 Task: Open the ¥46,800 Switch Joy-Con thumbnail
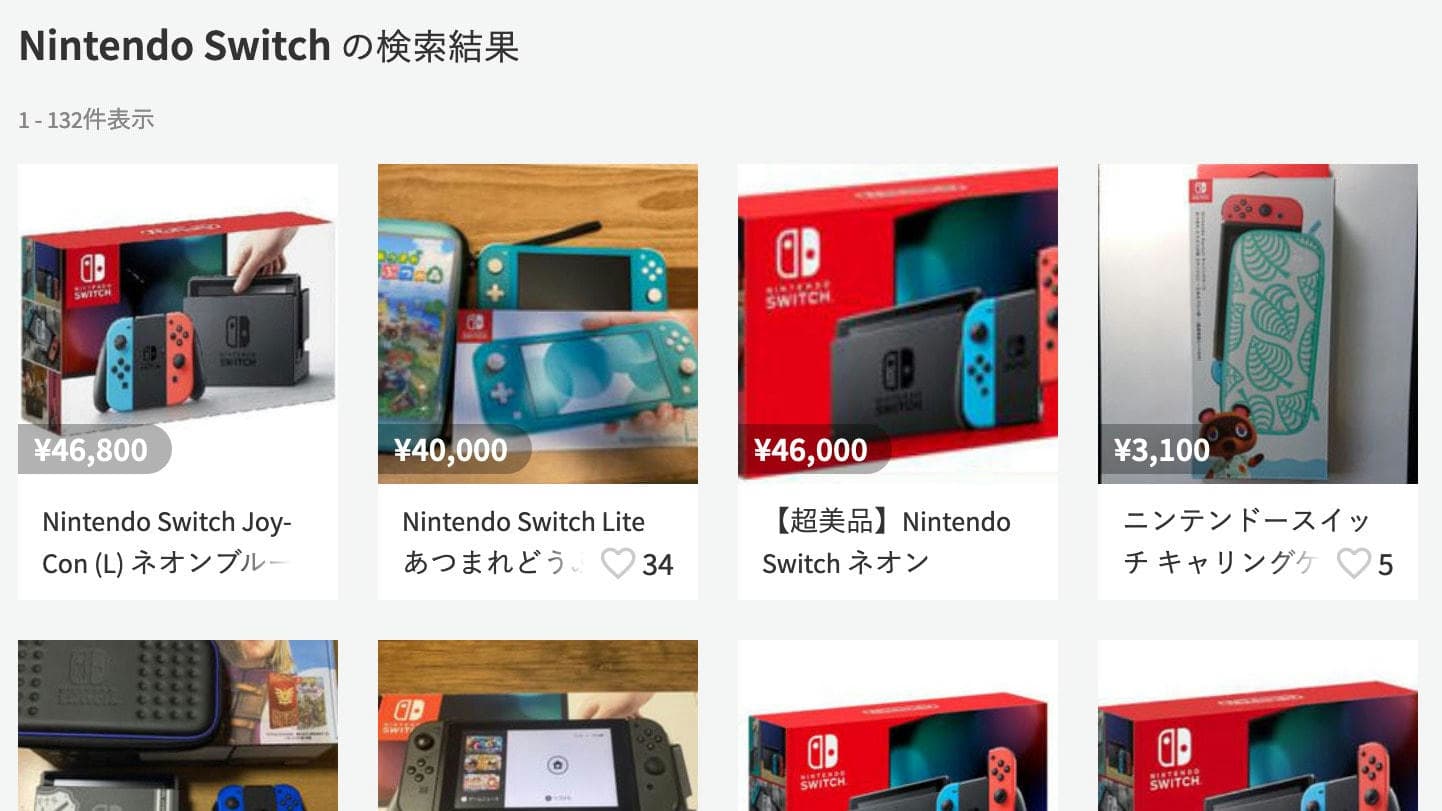point(178,324)
